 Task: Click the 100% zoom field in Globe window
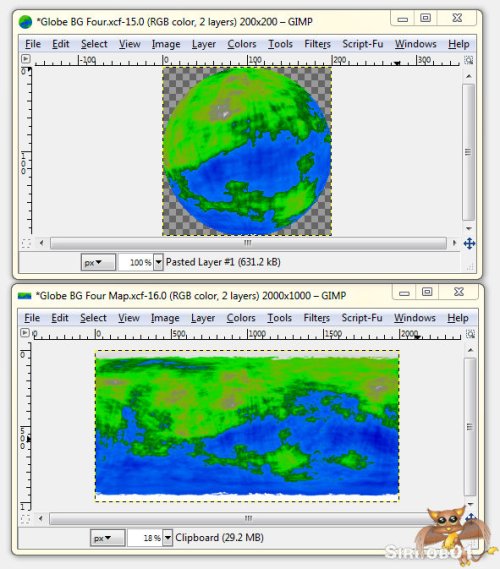tap(136, 262)
